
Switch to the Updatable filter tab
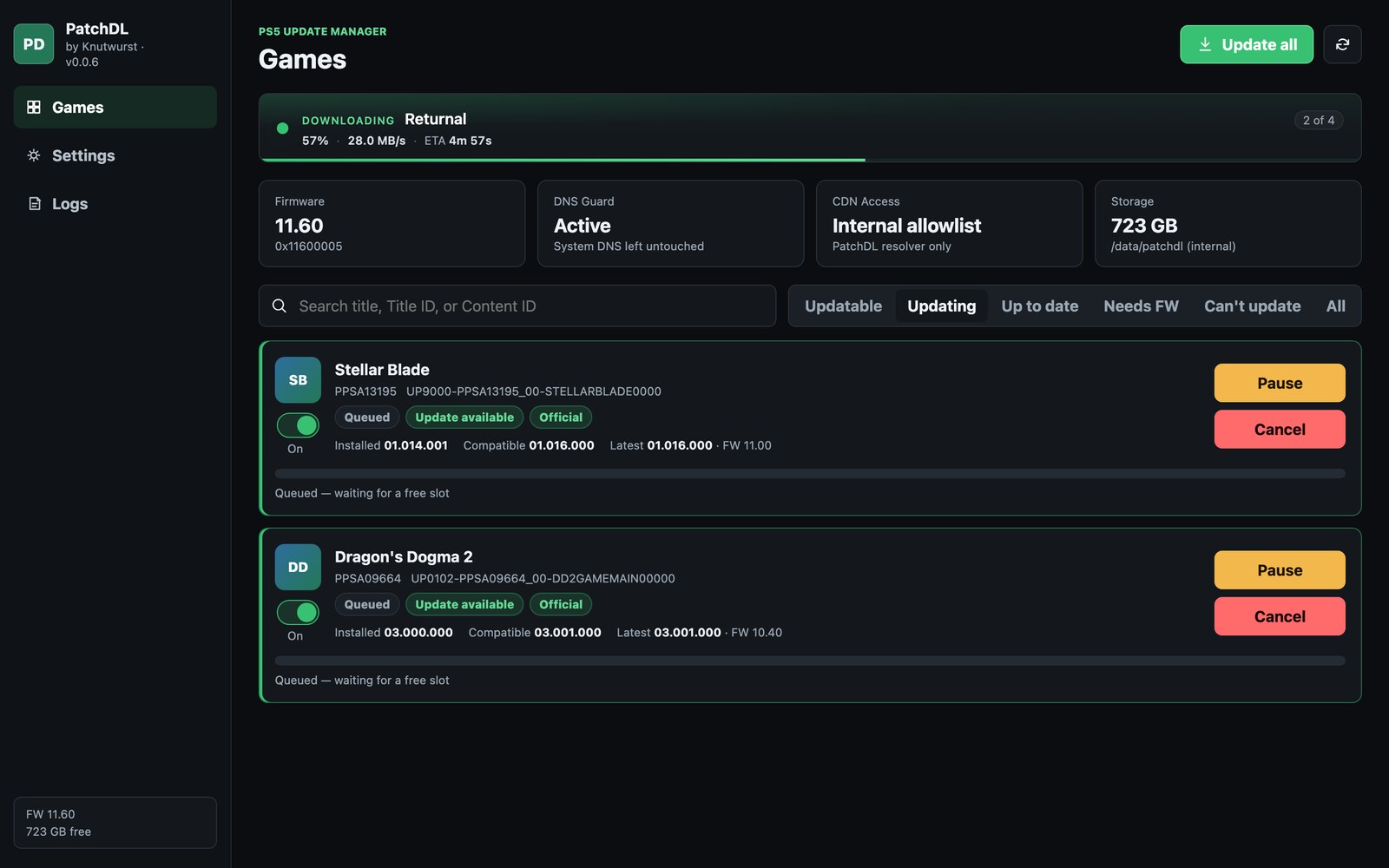[843, 306]
